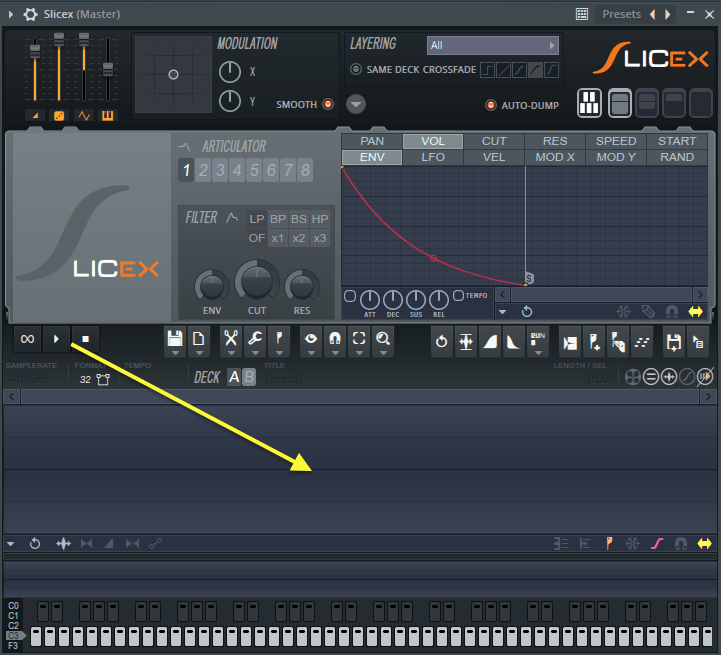Open the bottom toolbar options arrow
Viewport: 721px width, 655px height.
click(10, 544)
